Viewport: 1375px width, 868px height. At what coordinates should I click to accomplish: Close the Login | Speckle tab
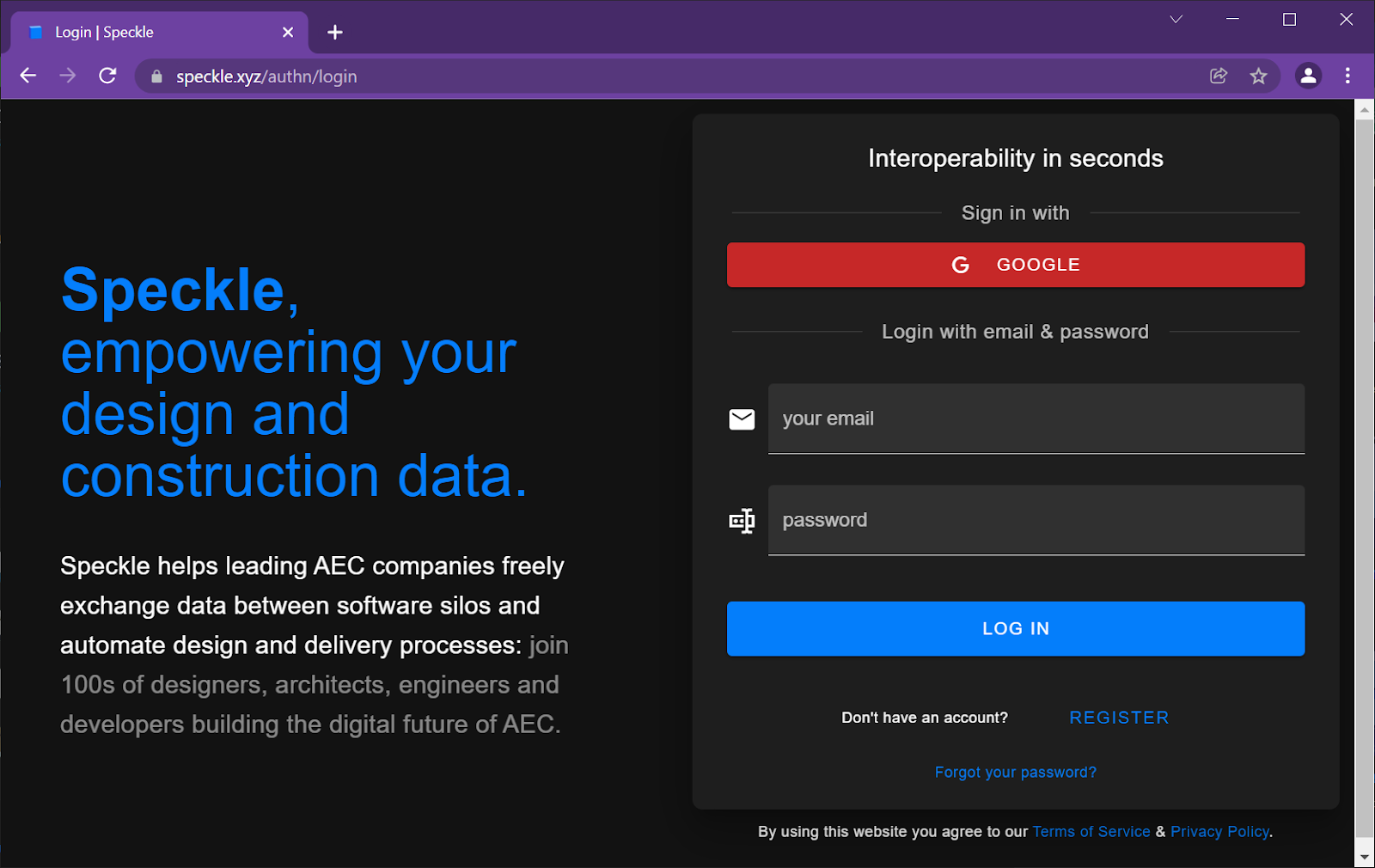[x=288, y=33]
